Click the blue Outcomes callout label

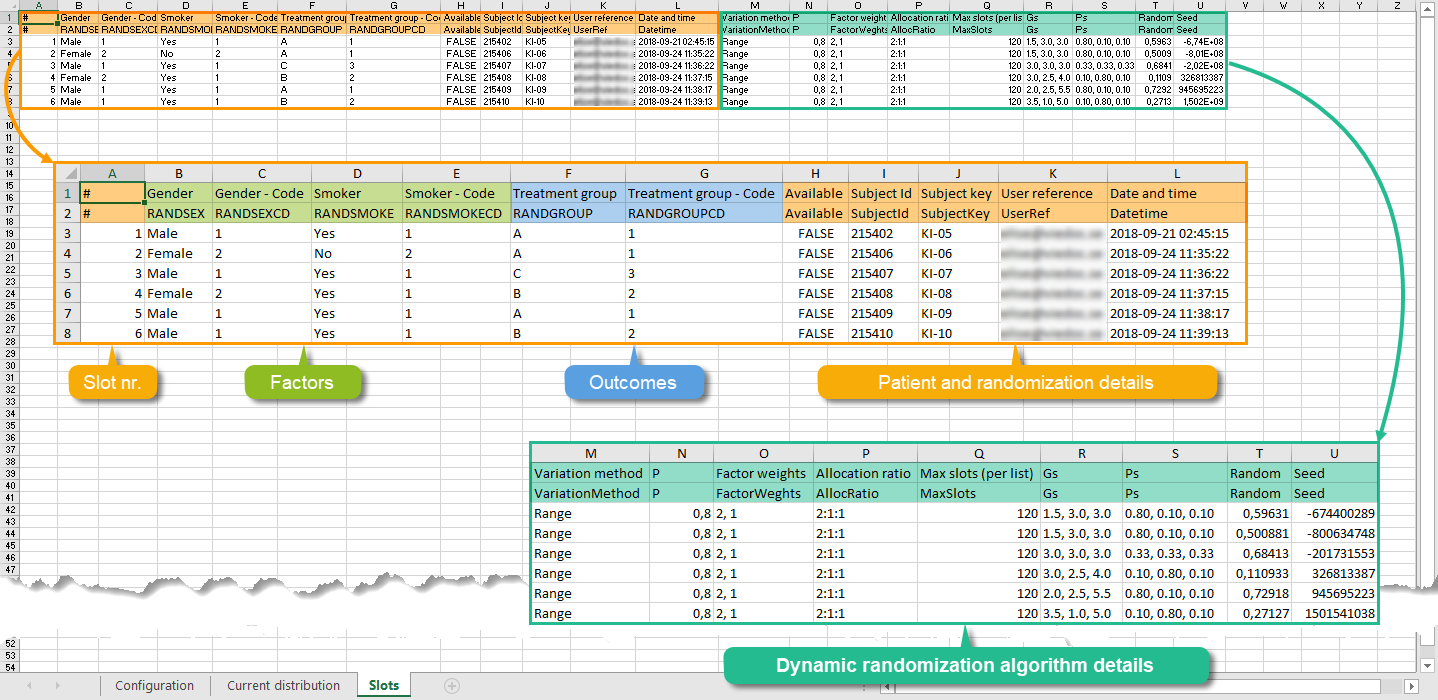[632, 382]
